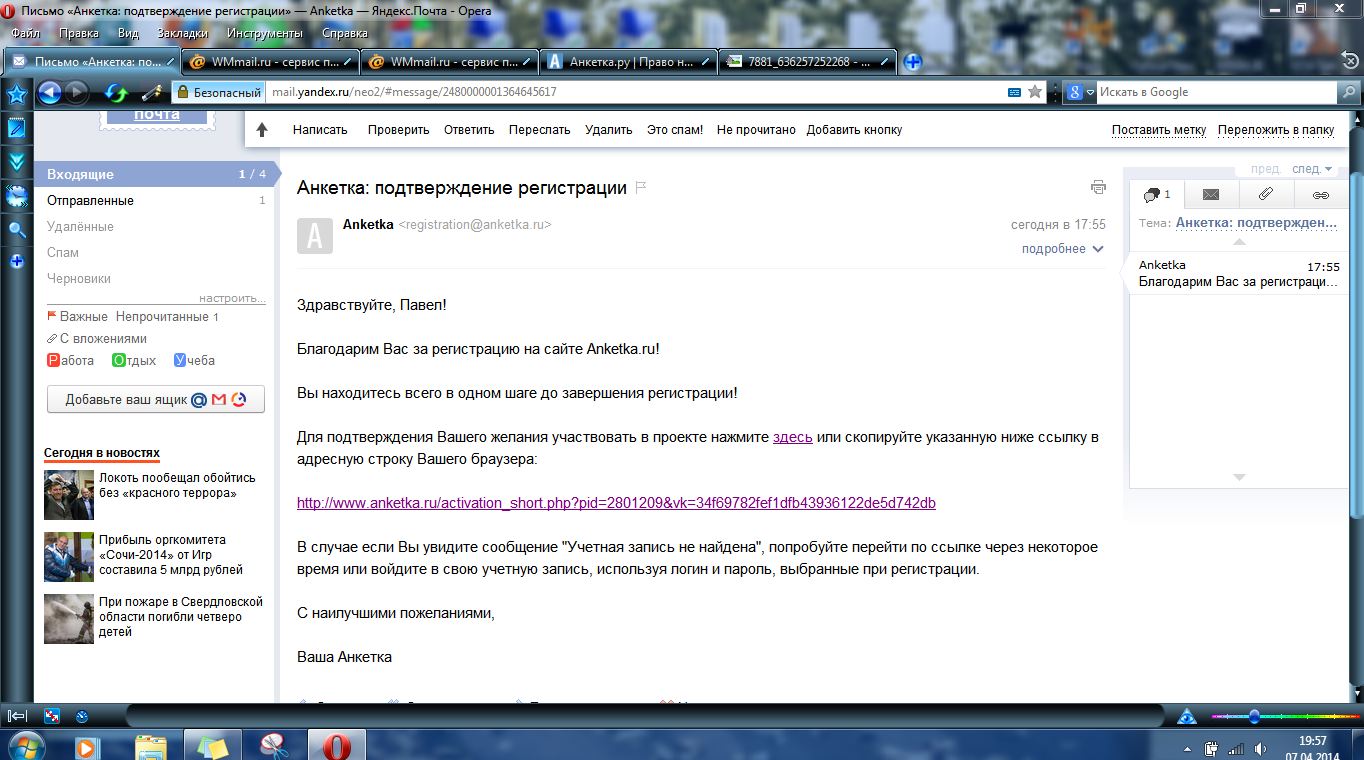Screen dimensions: 1364x760
Task: Open the chain link tab in side panel
Action: [x=1321, y=195]
